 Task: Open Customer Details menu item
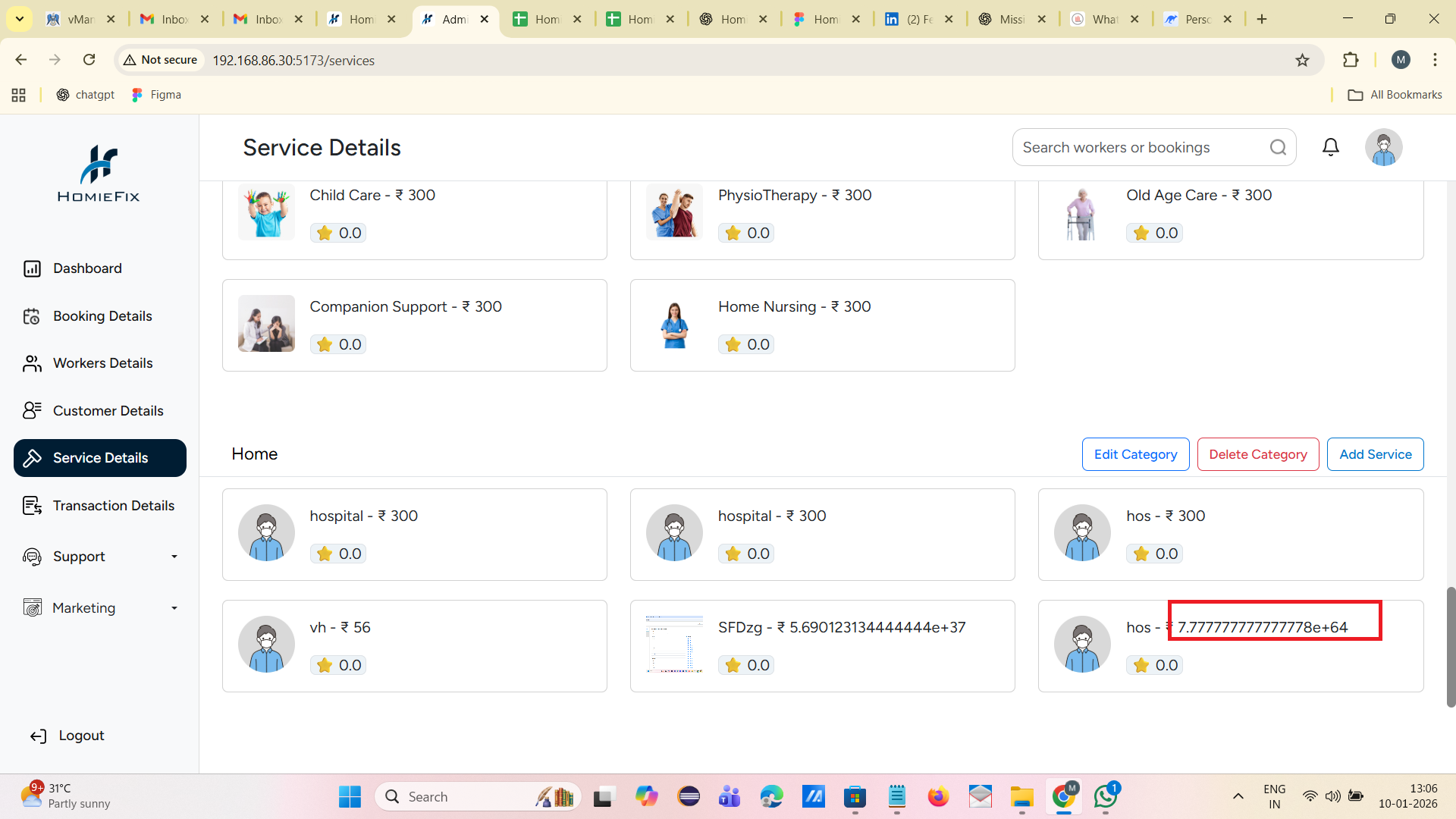pos(108,411)
